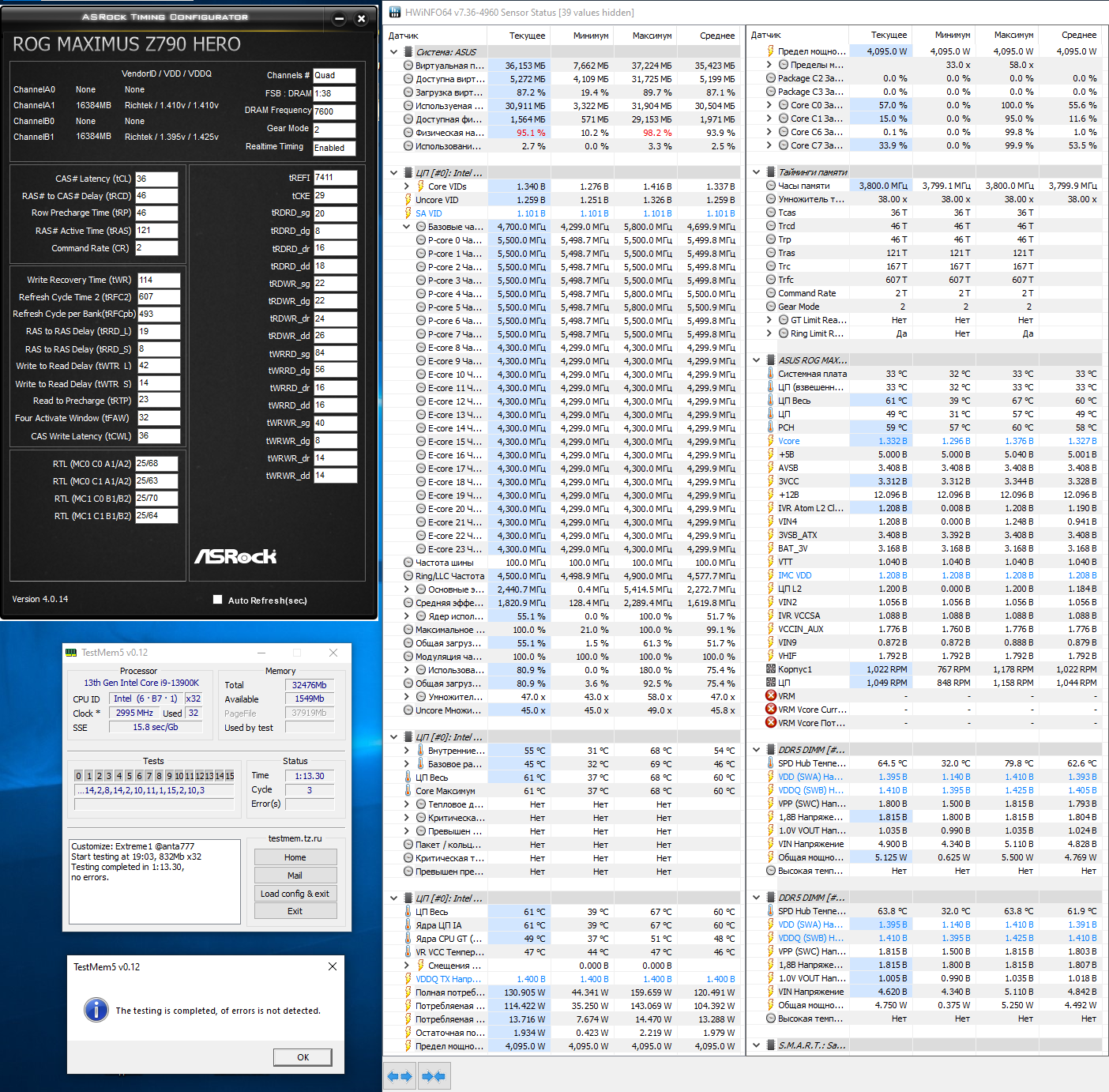Image resolution: width=1109 pixels, height=1092 pixels.
Task: Click the red X icon beside "VRM Vcore Пот..."
Action: 771,723
